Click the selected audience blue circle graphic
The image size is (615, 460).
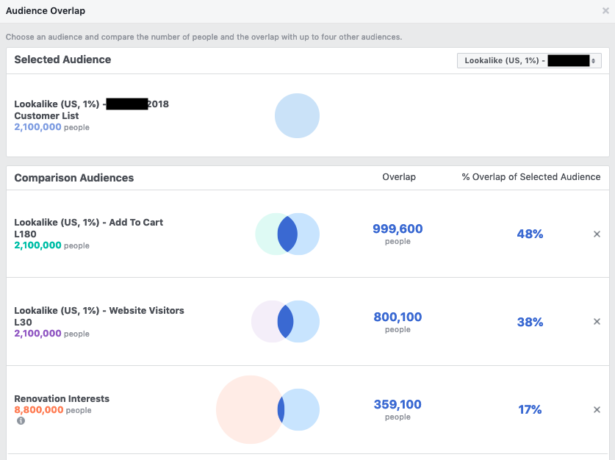(297, 116)
